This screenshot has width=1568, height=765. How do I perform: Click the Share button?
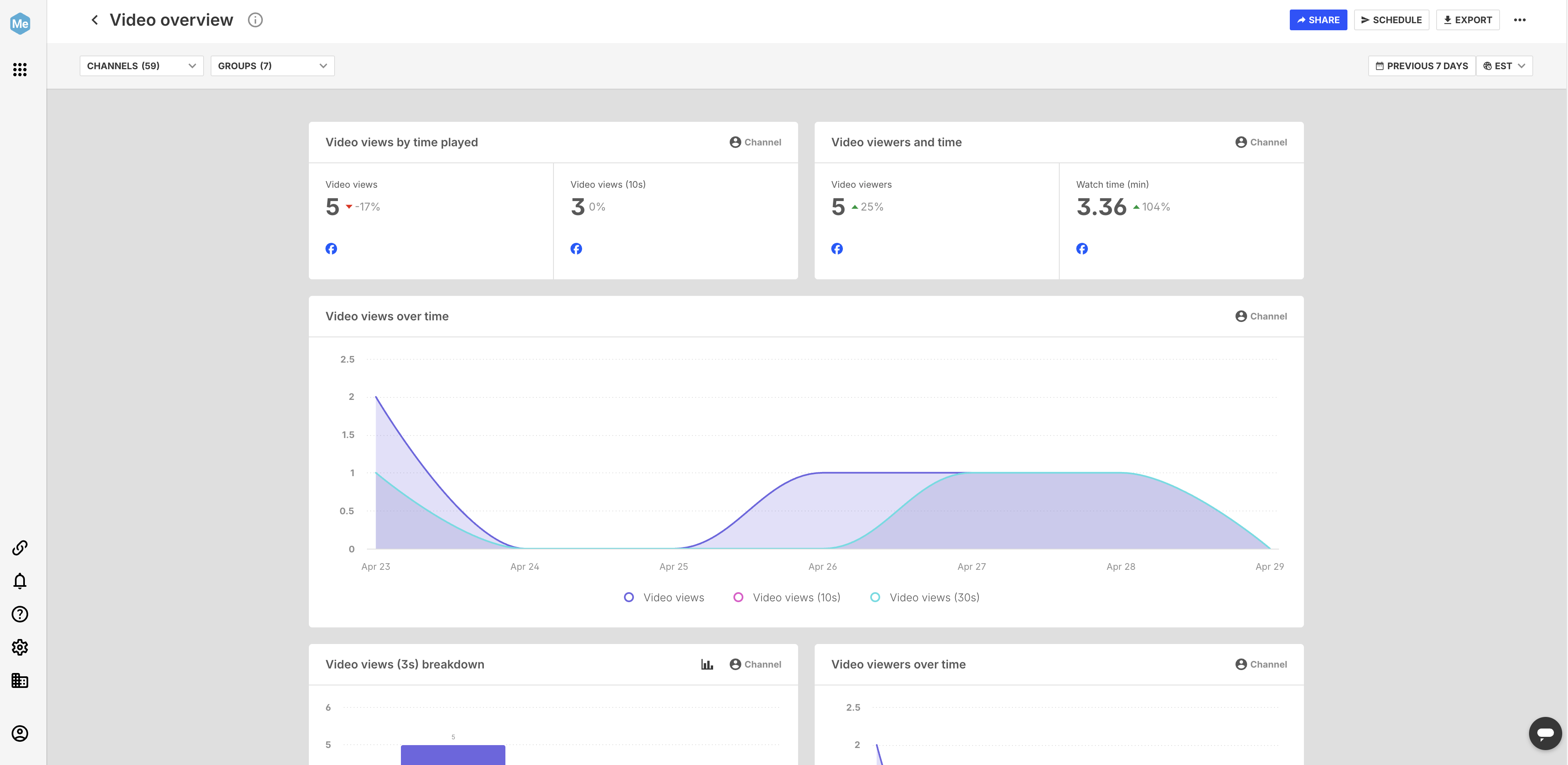(1318, 20)
